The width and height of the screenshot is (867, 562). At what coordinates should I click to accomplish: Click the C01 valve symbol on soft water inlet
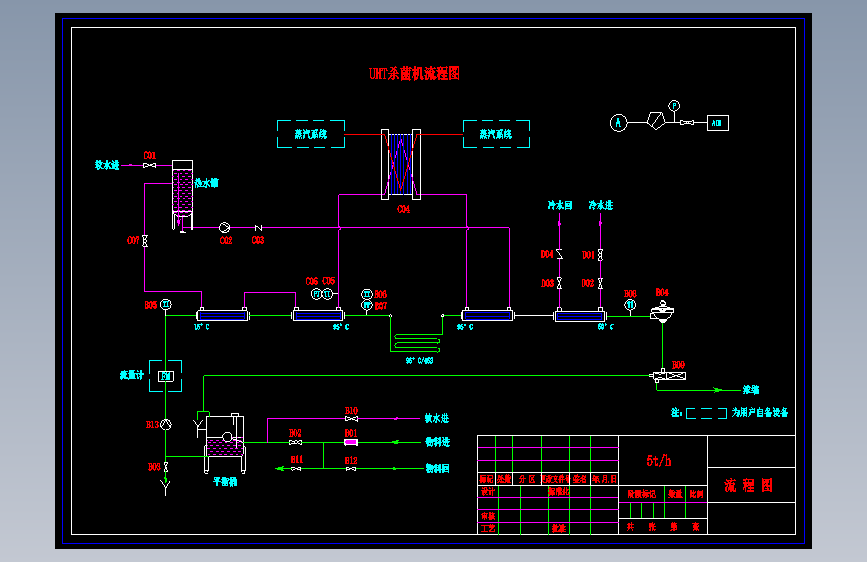[149, 165]
